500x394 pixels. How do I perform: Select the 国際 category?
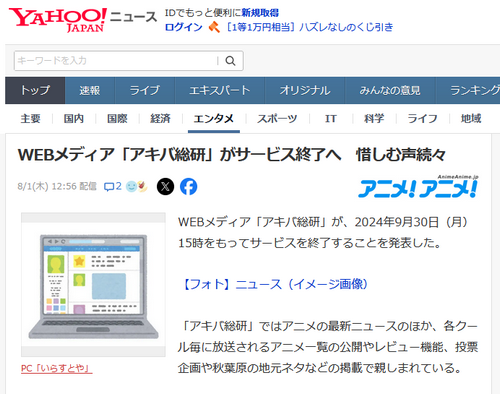(117, 118)
